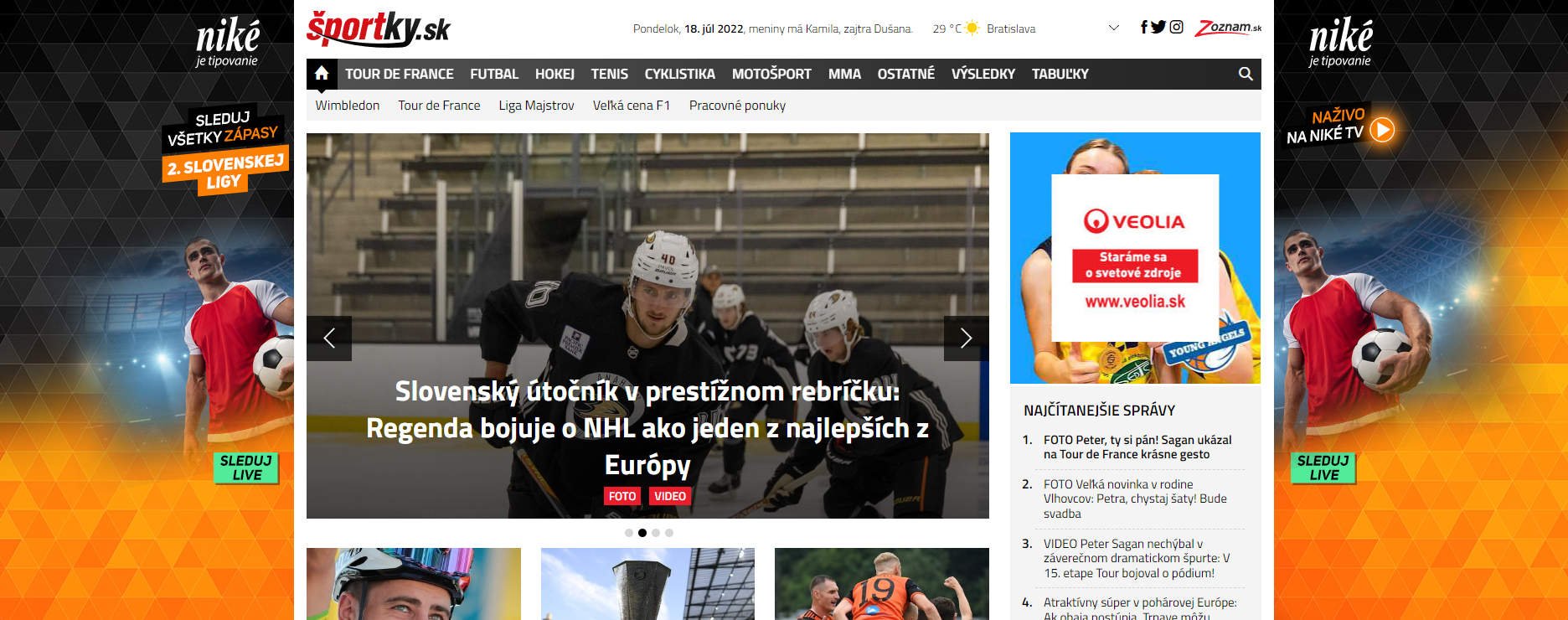Select the first carousel indicator dot
The height and width of the screenshot is (620, 1568).
(629, 533)
